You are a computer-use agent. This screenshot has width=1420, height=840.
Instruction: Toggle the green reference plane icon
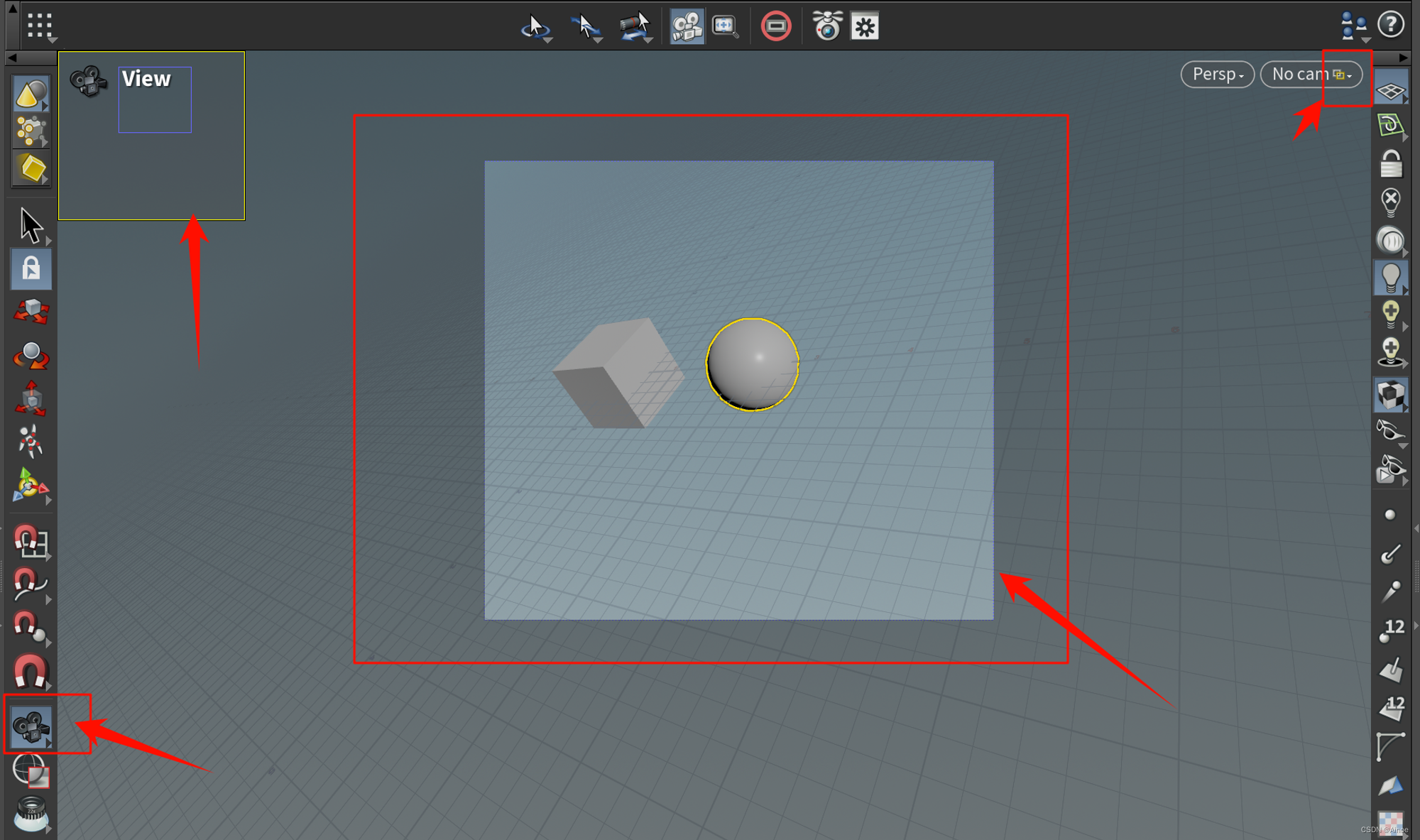1390,126
